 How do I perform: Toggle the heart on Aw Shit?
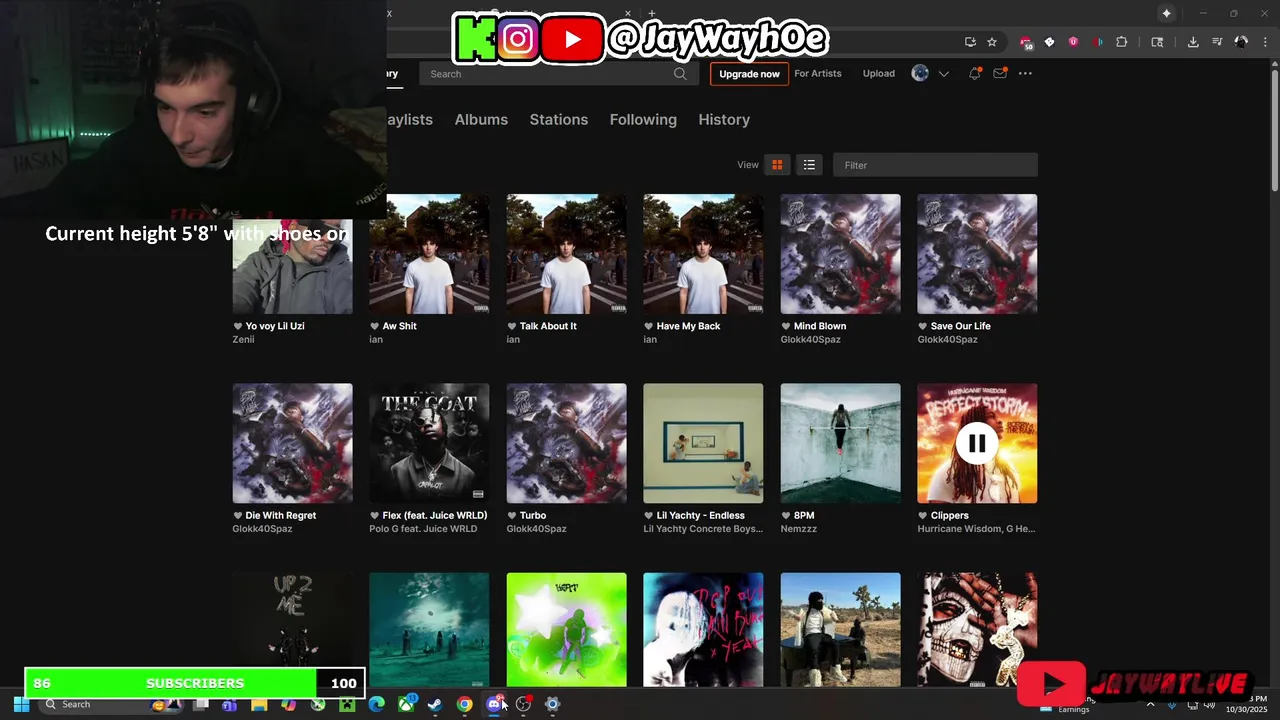coord(374,326)
